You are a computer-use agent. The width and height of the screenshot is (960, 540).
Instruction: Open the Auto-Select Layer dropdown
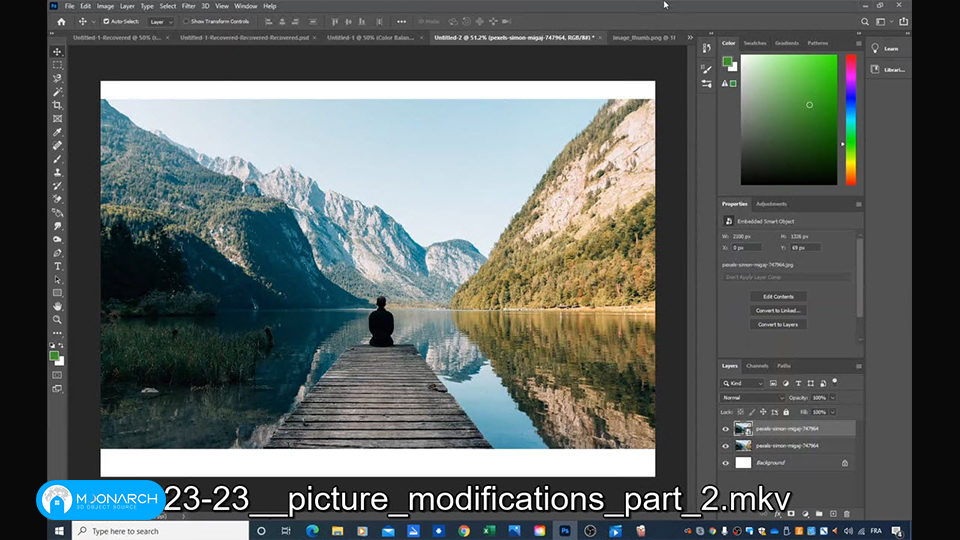tap(162, 22)
